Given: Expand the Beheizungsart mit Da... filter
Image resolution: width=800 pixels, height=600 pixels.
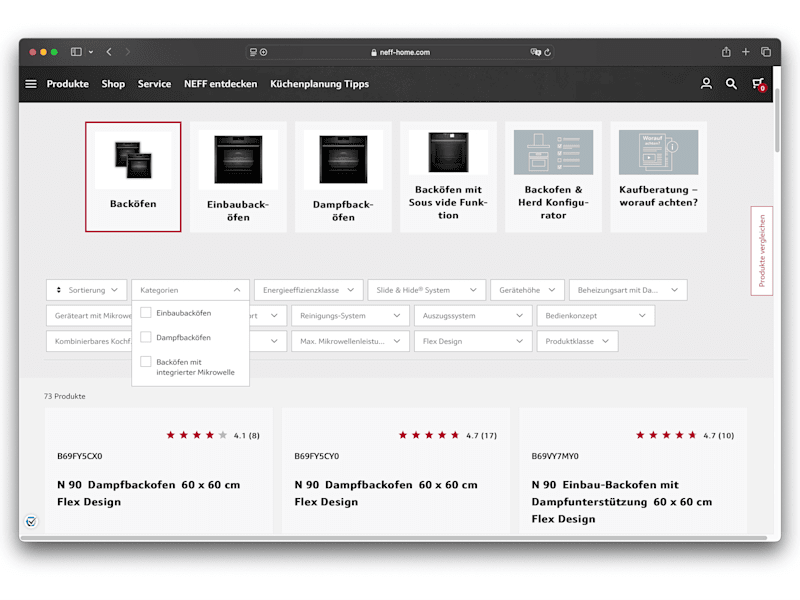Looking at the screenshot, I should [628, 290].
